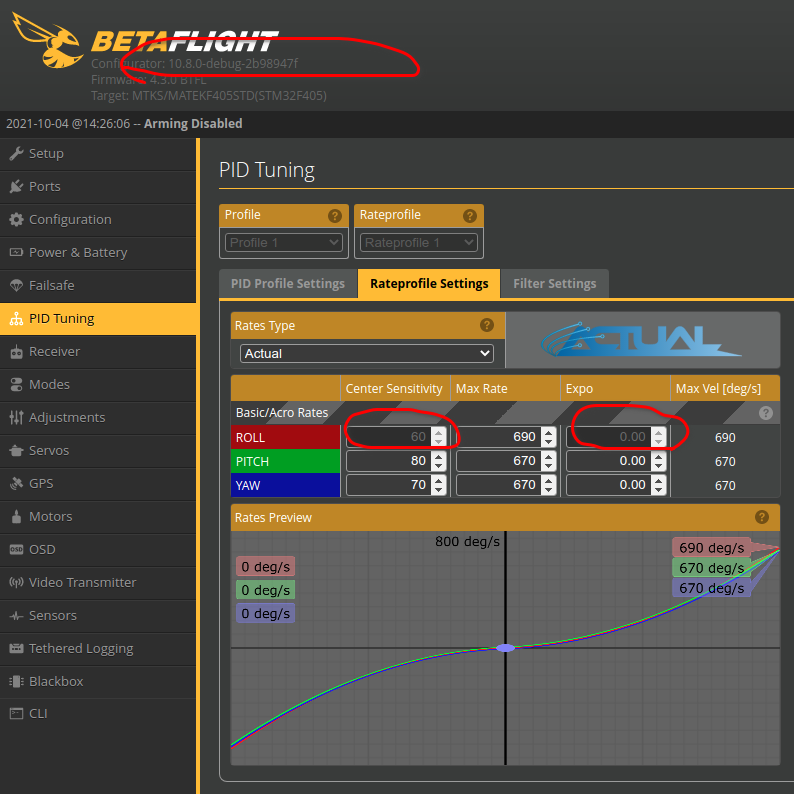This screenshot has width=794, height=794.
Task: Open the Rateprofile 1 dropdown
Action: click(418, 243)
